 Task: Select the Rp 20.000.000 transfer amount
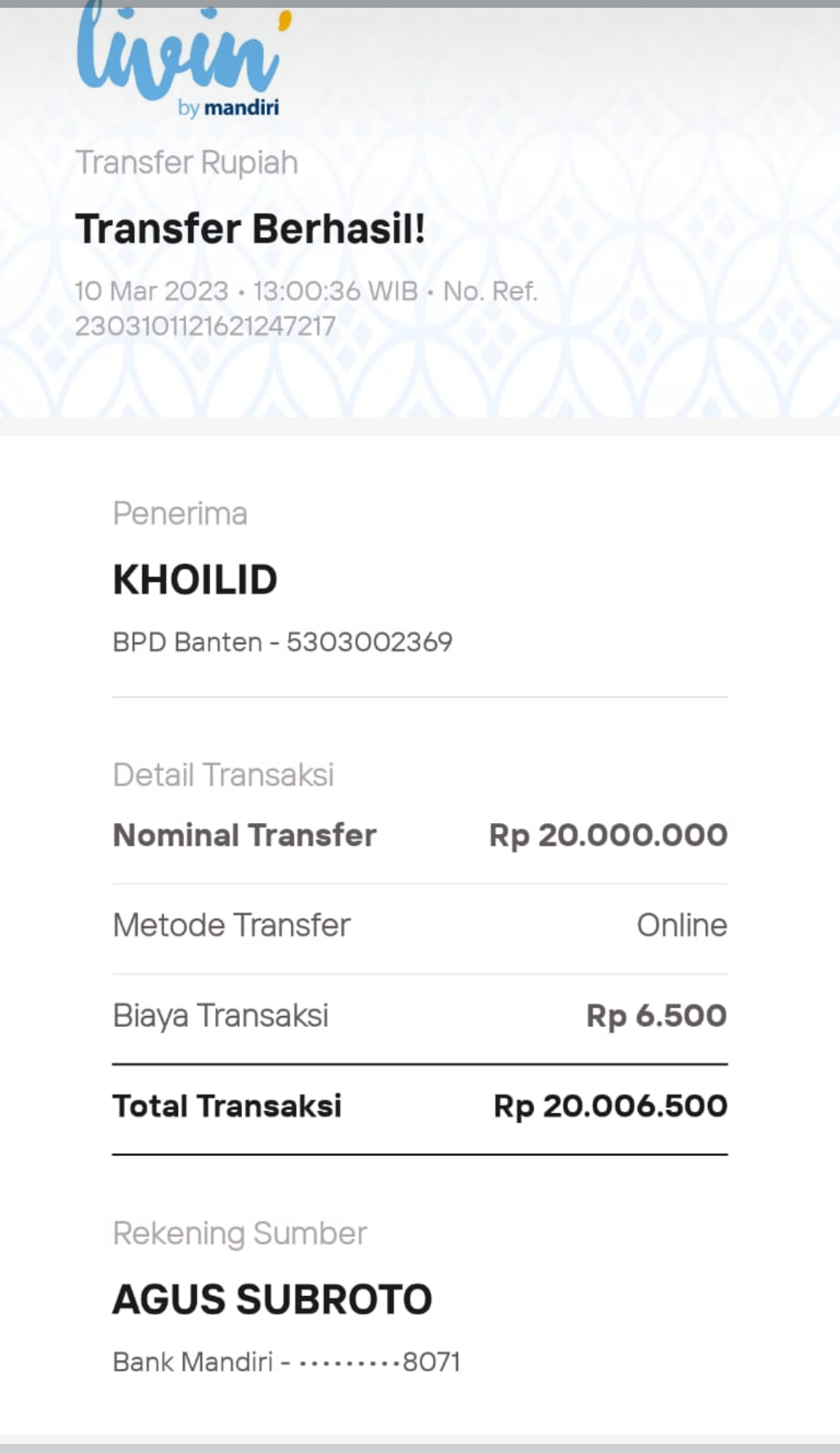(x=608, y=835)
